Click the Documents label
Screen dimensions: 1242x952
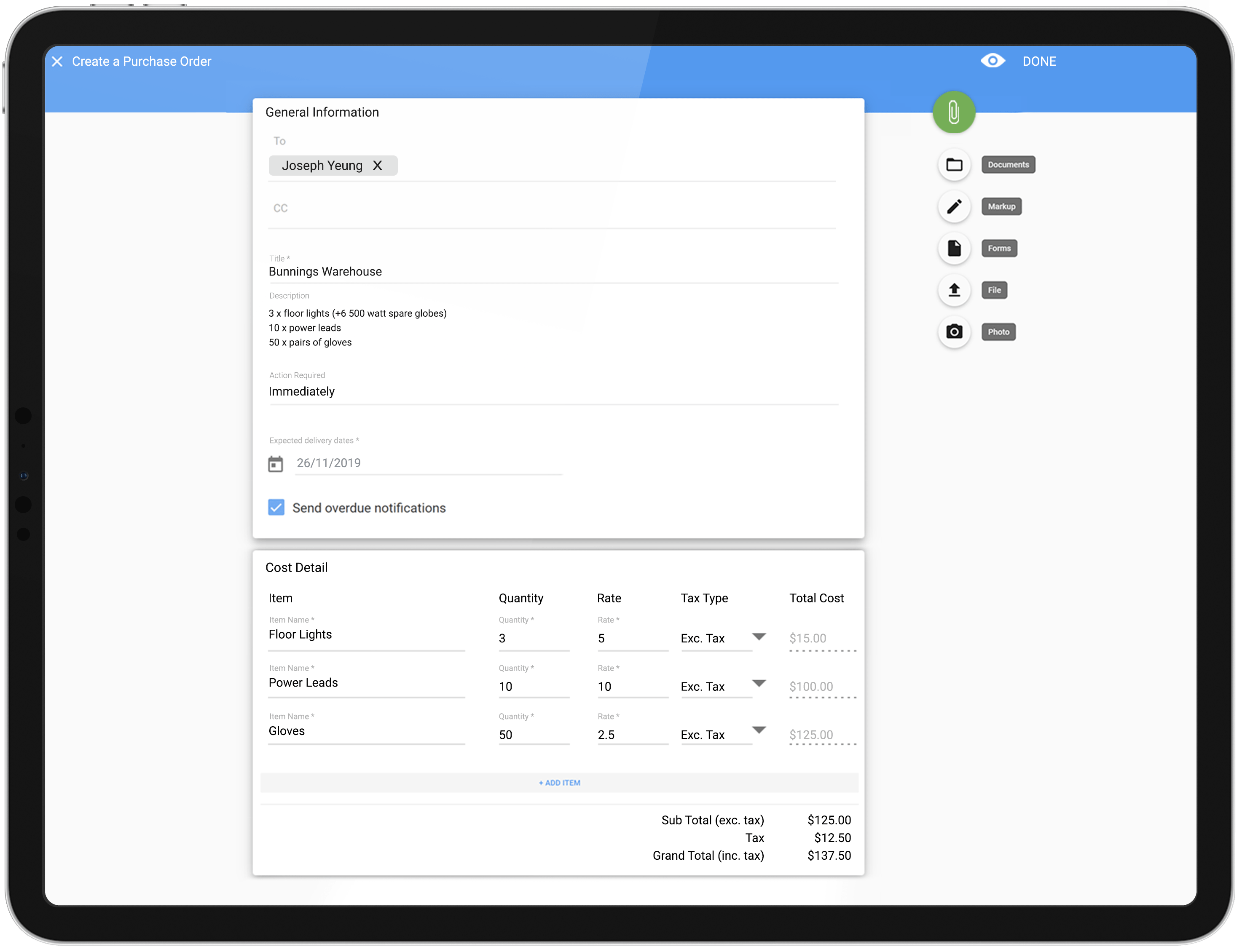(x=1008, y=165)
